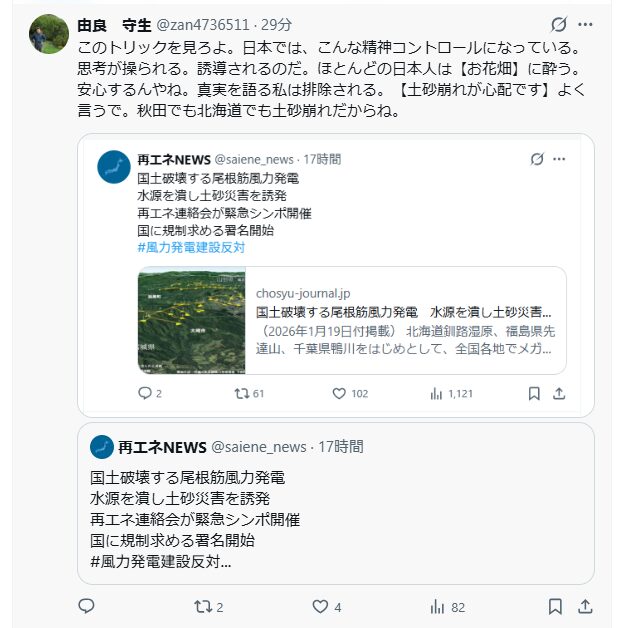
Task: Open the main post's three-dot more menu
Action: tap(586, 24)
